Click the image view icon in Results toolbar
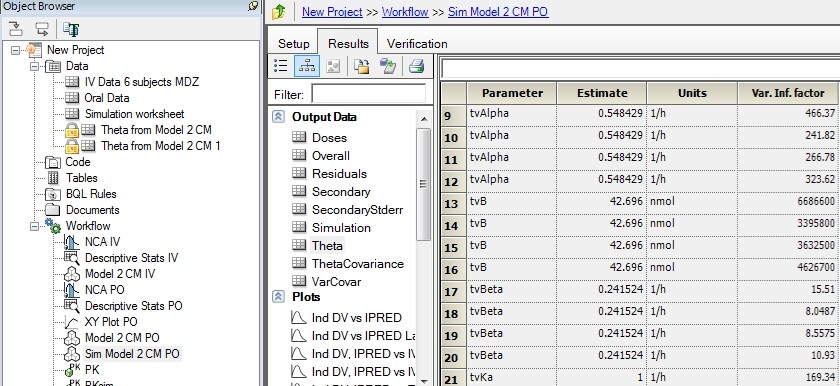The image size is (840, 386). click(x=333, y=66)
